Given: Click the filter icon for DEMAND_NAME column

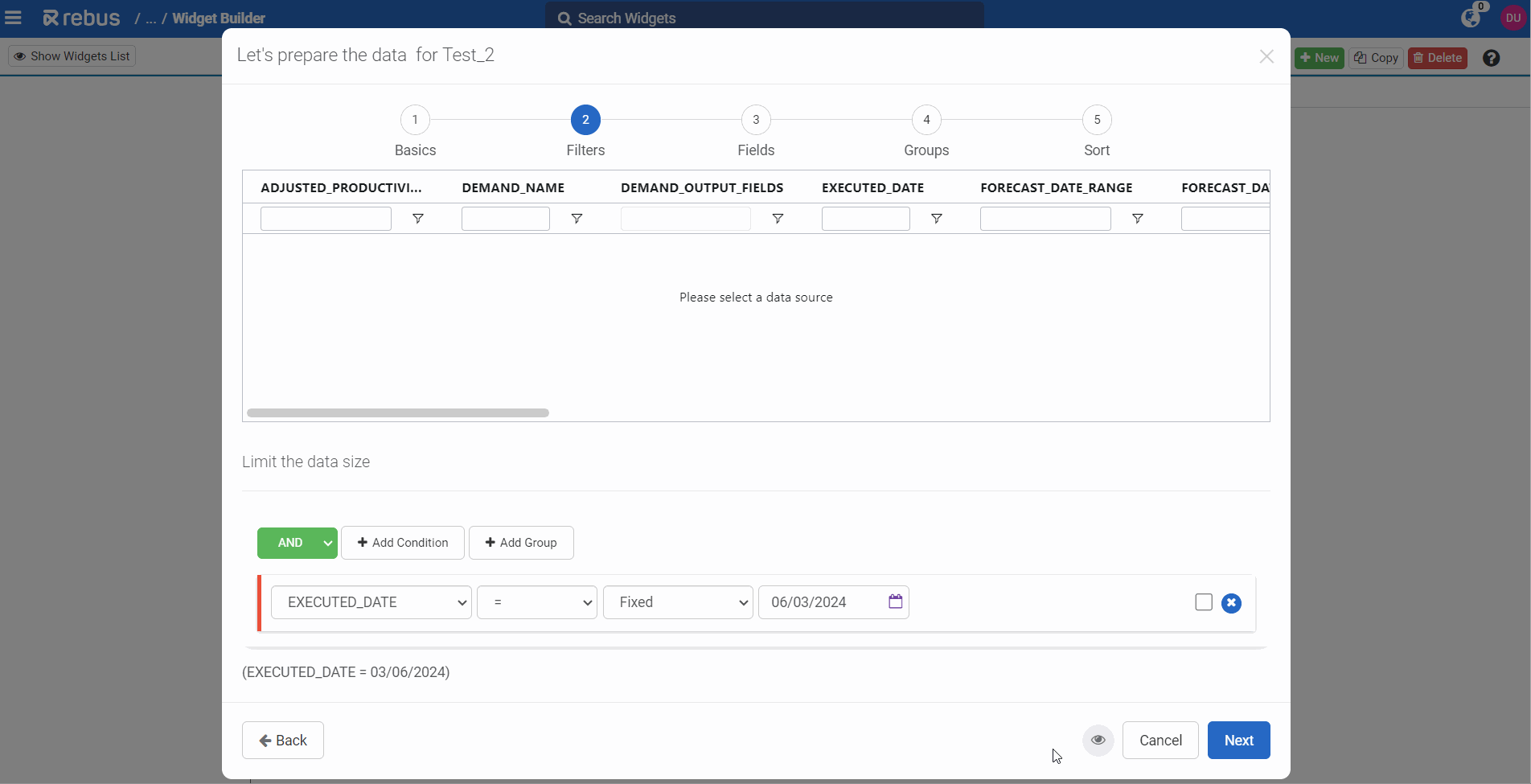Looking at the screenshot, I should click(577, 219).
